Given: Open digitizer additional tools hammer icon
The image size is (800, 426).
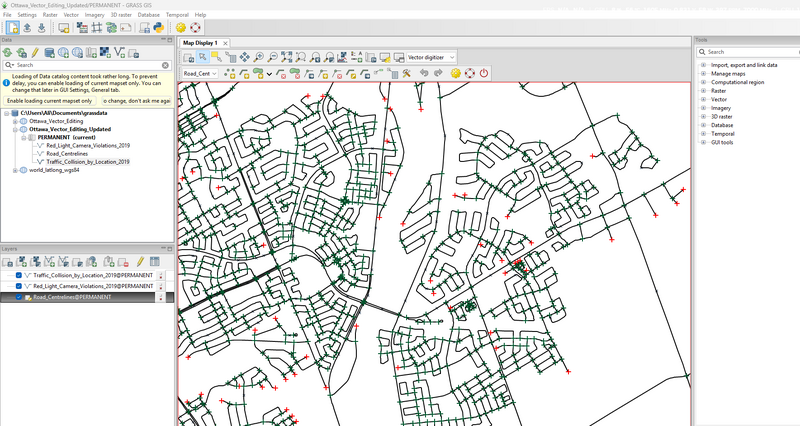Looking at the screenshot, I should click(x=406, y=73).
